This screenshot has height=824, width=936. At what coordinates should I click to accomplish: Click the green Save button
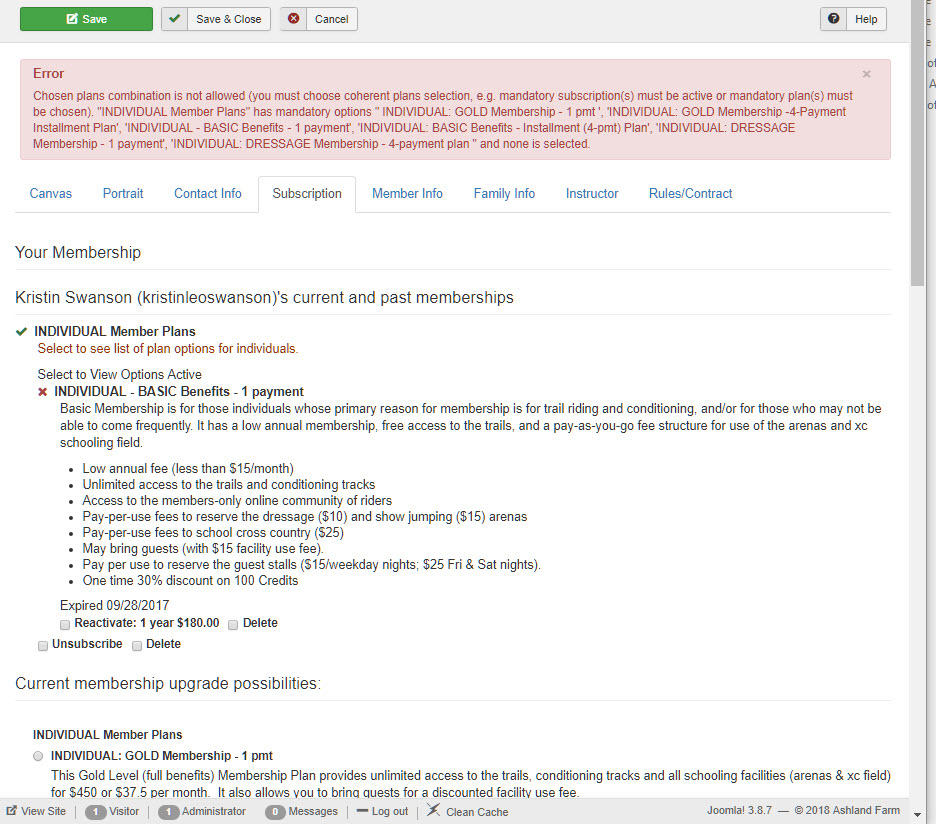(x=86, y=19)
